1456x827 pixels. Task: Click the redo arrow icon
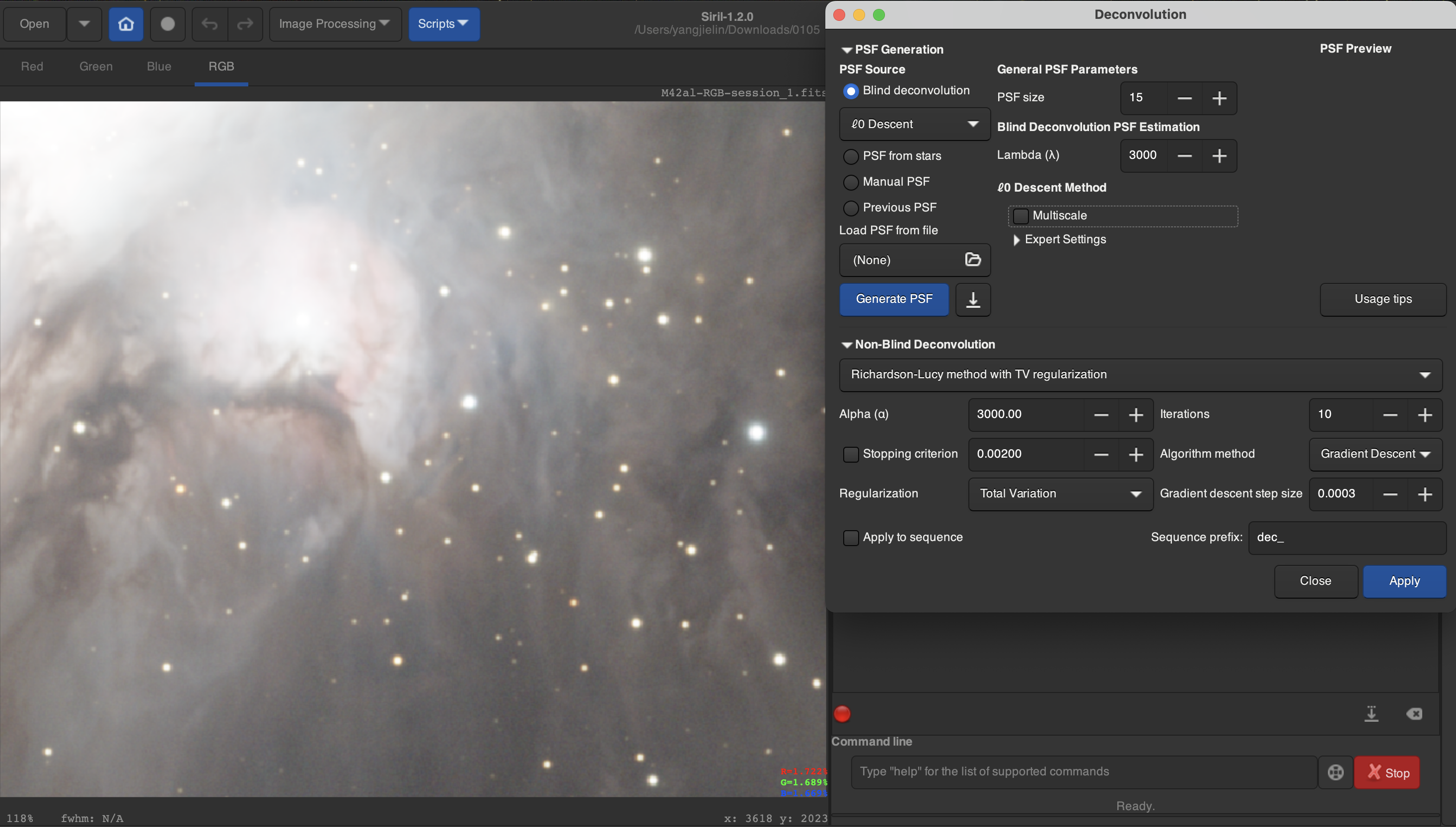pyautogui.click(x=245, y=24)
